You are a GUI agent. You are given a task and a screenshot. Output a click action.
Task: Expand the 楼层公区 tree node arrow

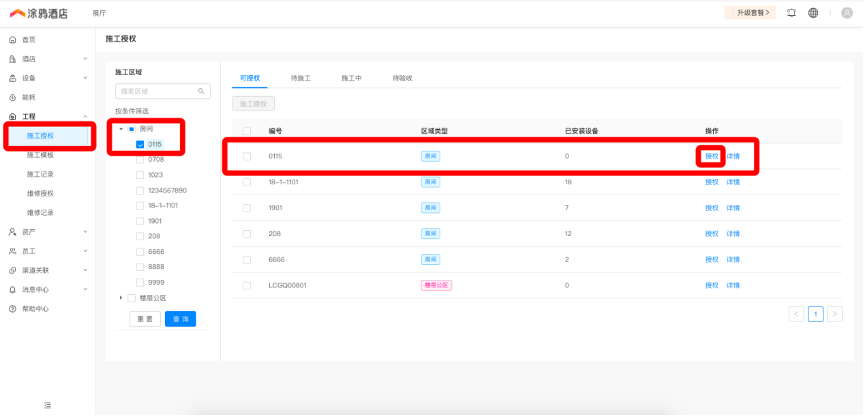[x=121, y=298]
